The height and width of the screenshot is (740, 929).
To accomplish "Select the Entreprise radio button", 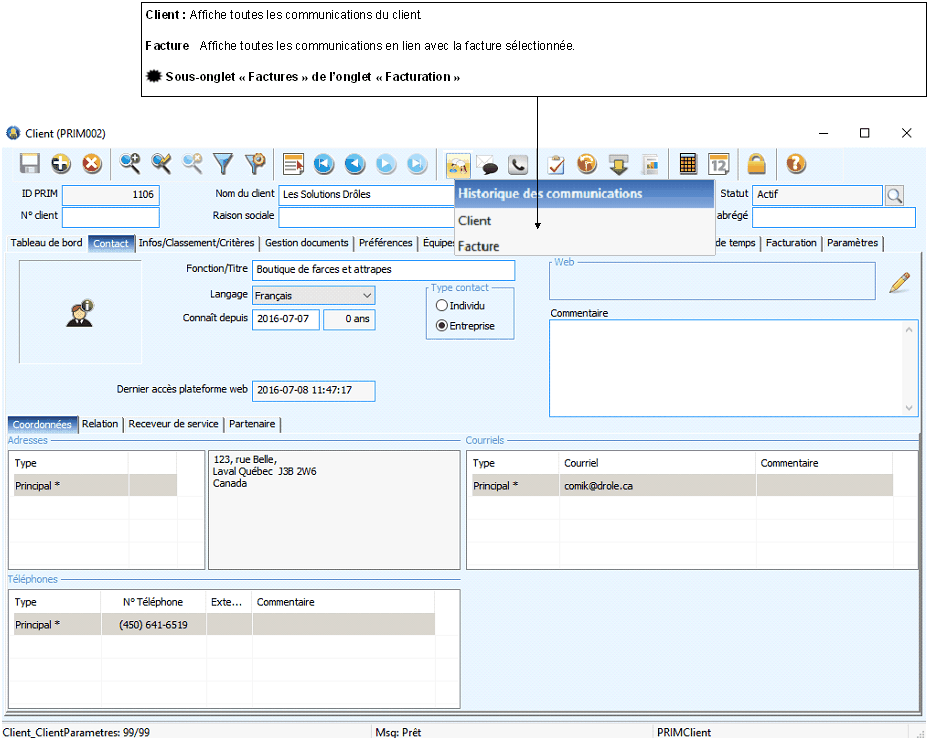I will tap(442, 326).
